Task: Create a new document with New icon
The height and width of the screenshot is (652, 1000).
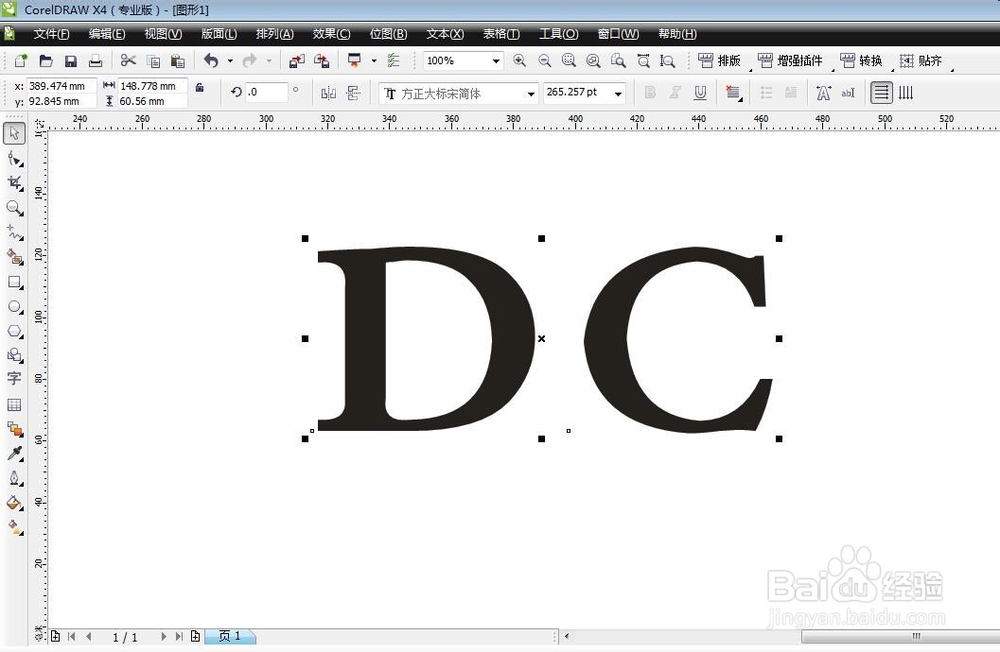Action: 20,61
